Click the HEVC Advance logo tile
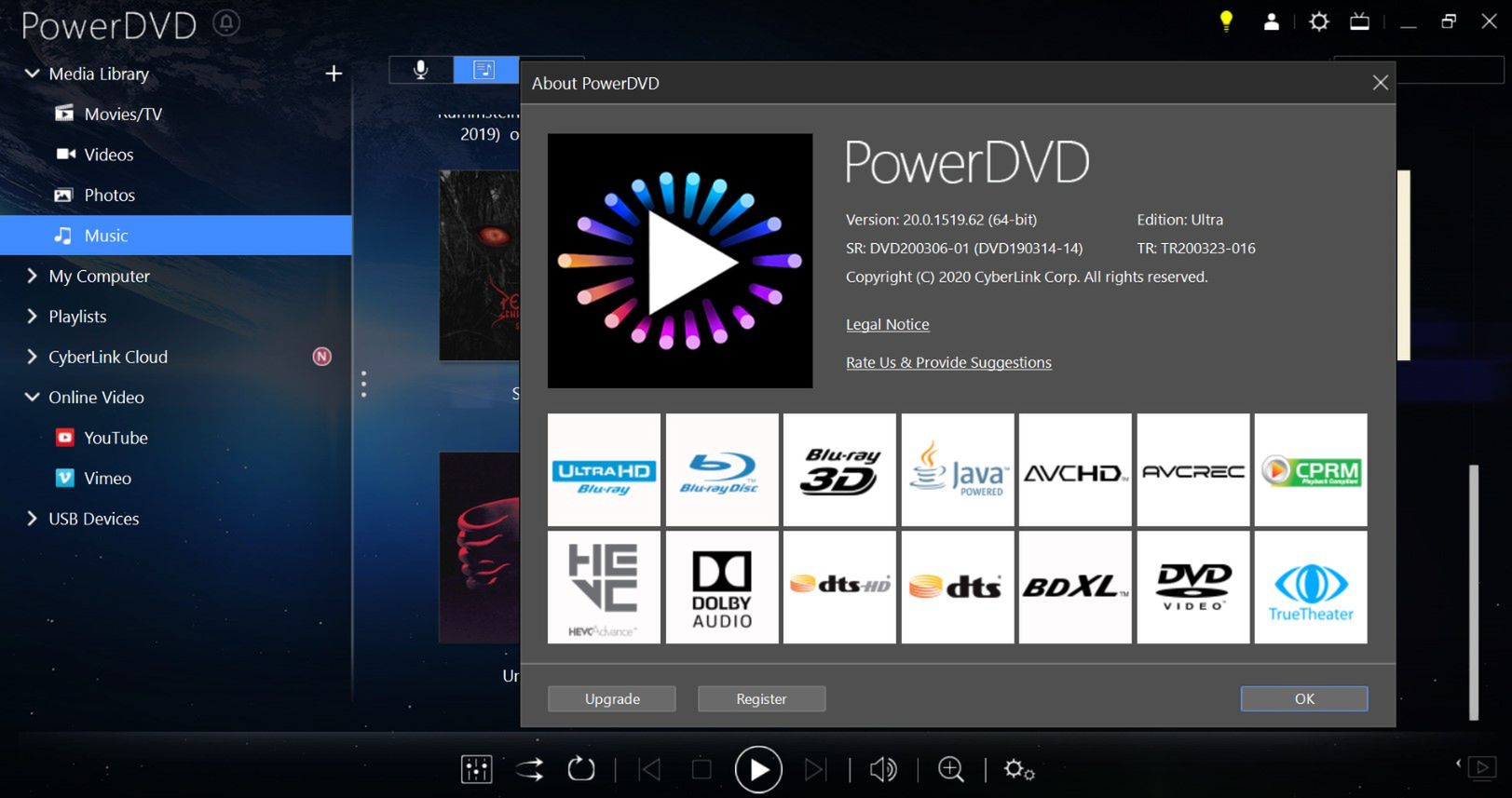This screenshot has height=798, width=1512. (604, 588)
